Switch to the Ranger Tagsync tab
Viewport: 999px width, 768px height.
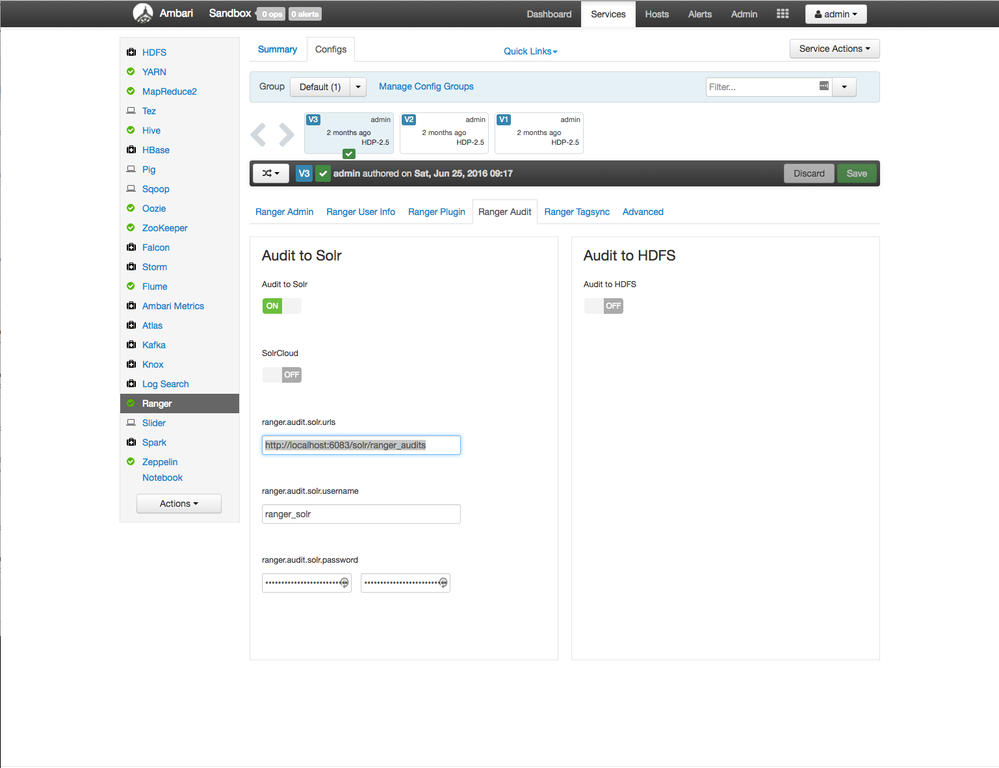tap(577, 211)
